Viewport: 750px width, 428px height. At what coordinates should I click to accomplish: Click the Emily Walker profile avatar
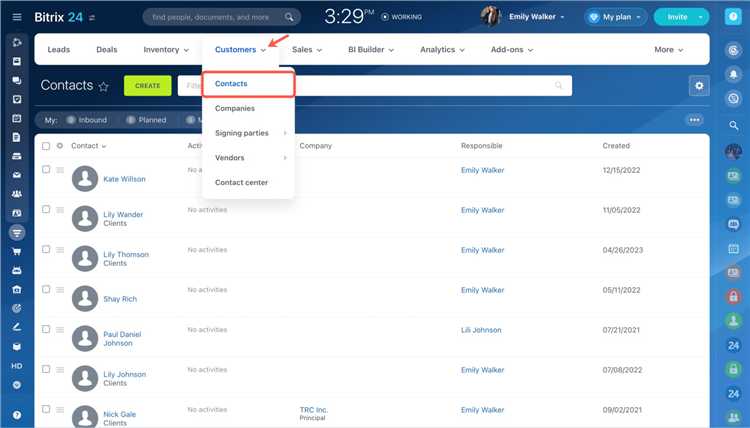coord(490,17)
